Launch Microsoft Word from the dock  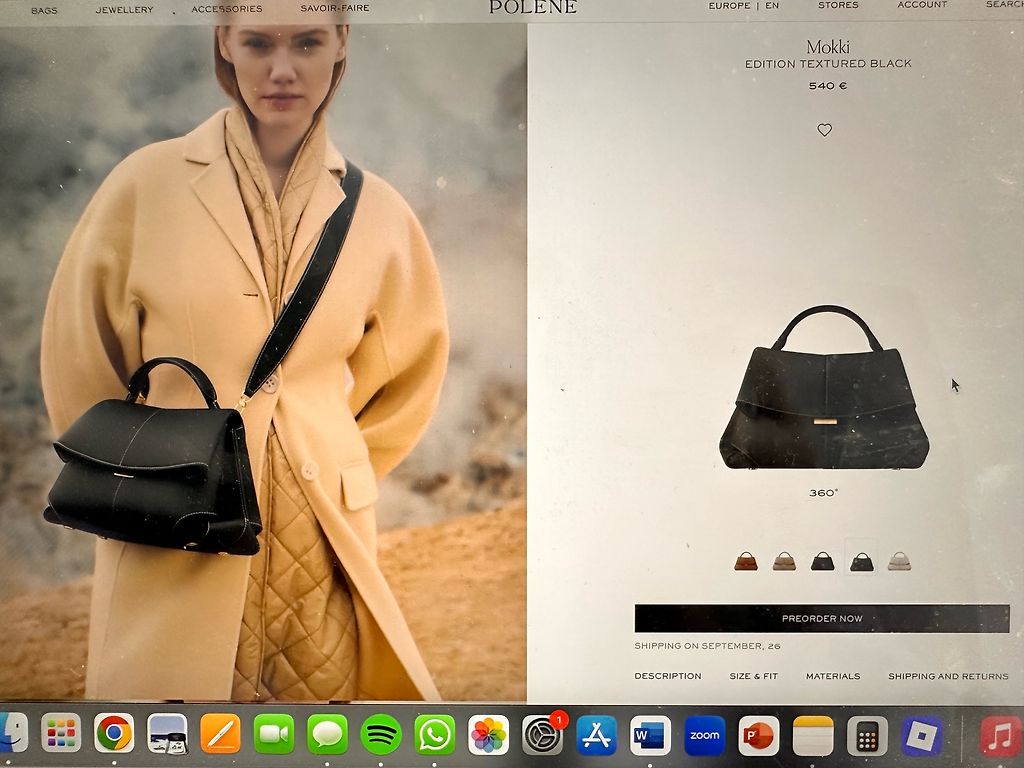[x=650, y=735]
